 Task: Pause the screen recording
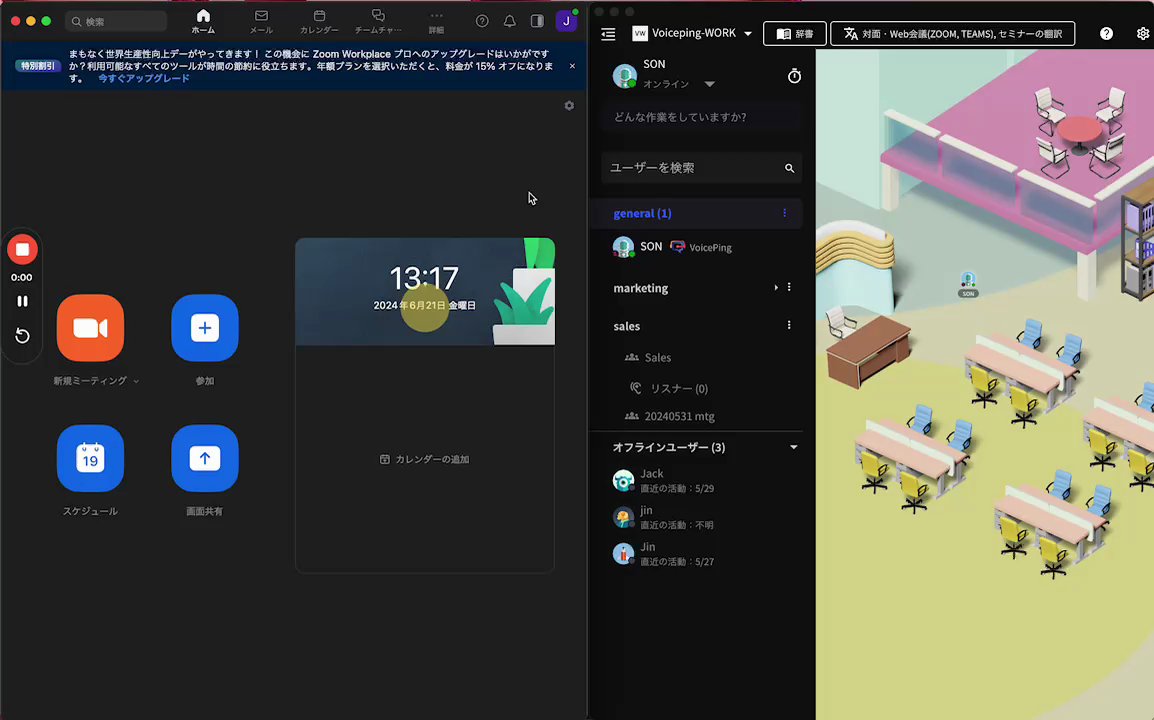point(22,301)
